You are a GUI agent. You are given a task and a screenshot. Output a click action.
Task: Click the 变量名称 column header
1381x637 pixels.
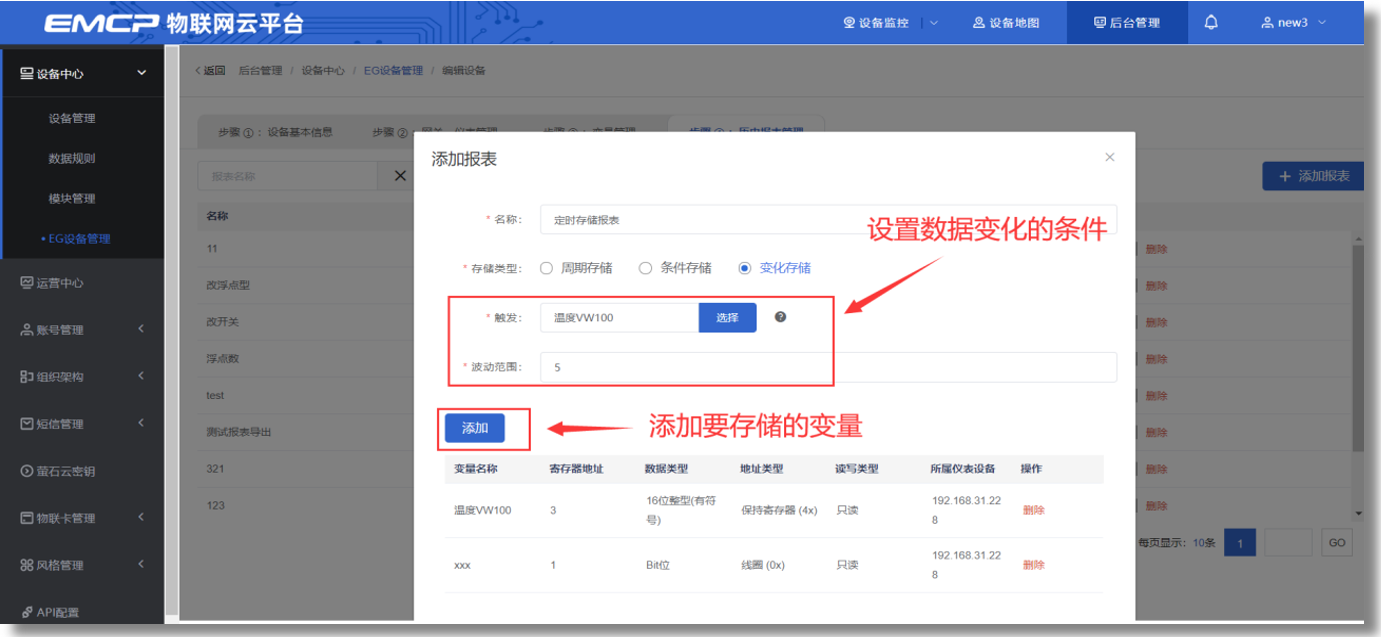pos(476,468)
